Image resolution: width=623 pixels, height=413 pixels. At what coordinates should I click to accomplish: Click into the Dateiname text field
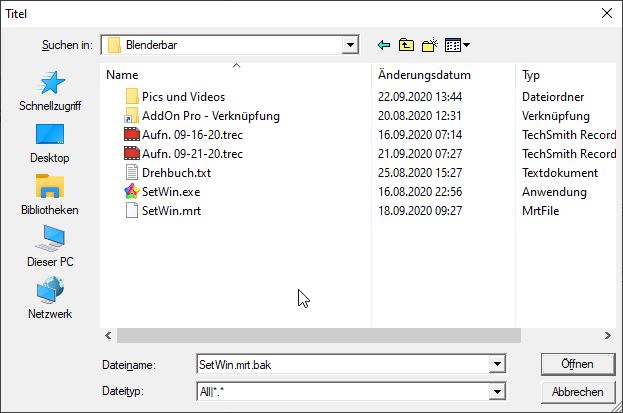coord(340,364)
